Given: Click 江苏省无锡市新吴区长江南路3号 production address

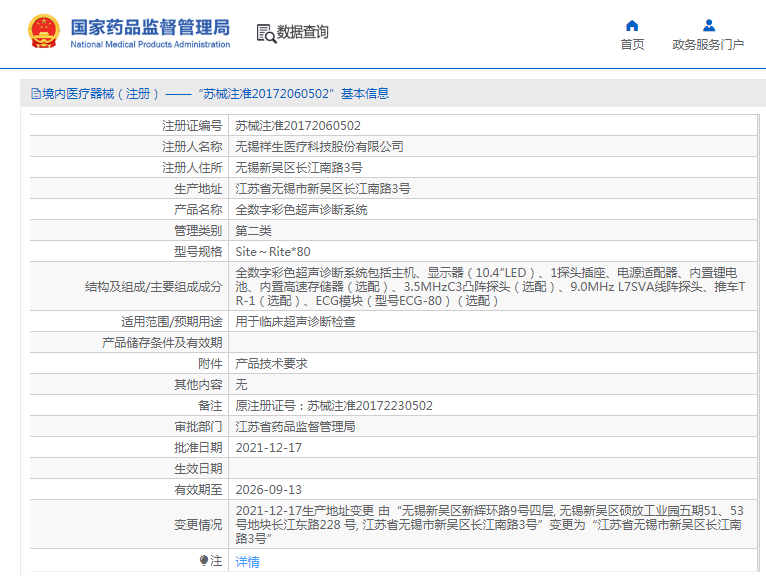Looking at the screenshot, I should click(x=323, y=189).
